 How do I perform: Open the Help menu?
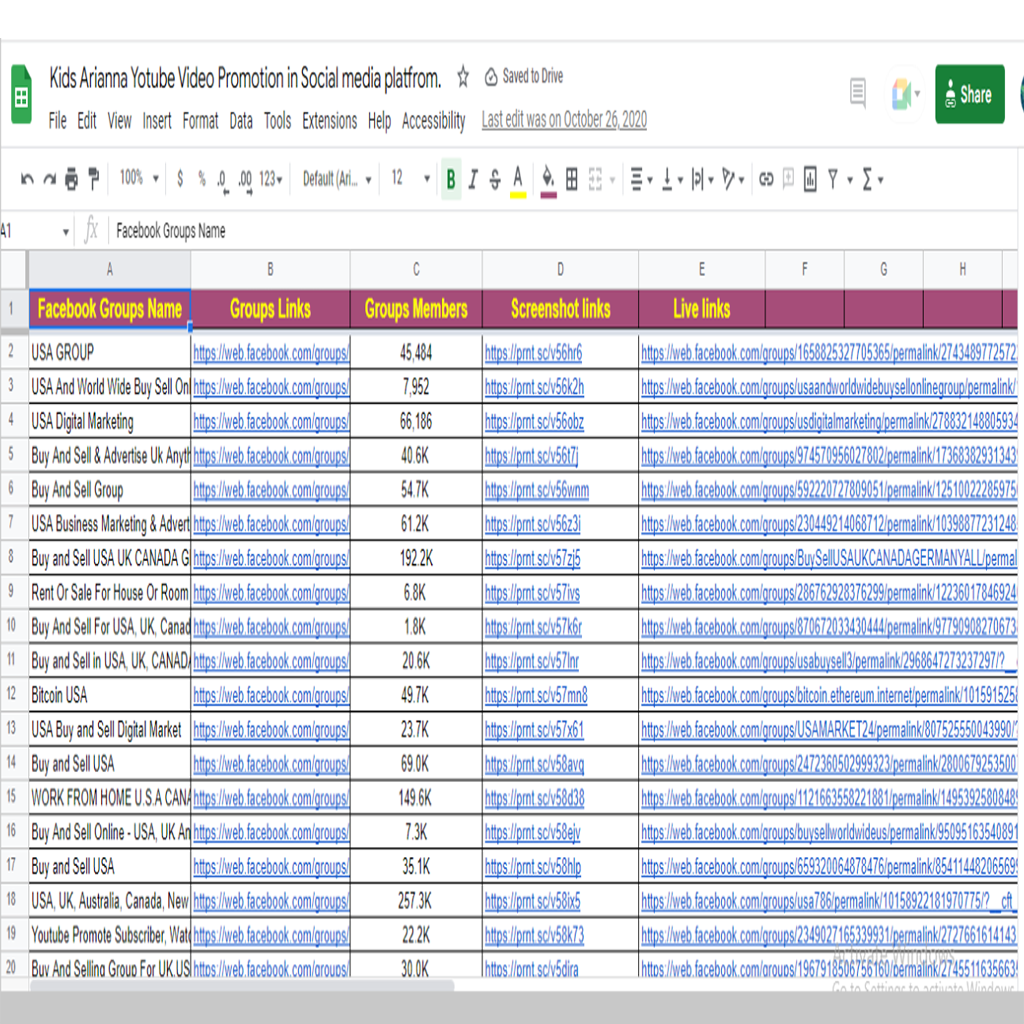coord(379,121)
